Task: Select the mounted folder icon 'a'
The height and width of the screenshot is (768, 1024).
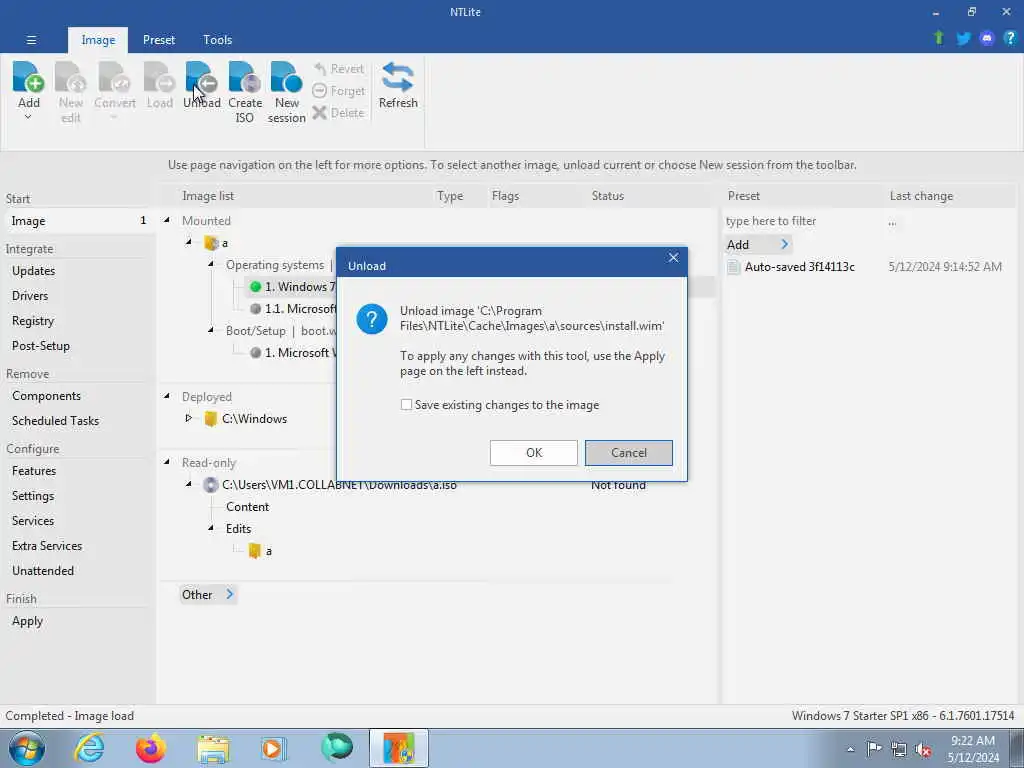Action: coord(211,243)
